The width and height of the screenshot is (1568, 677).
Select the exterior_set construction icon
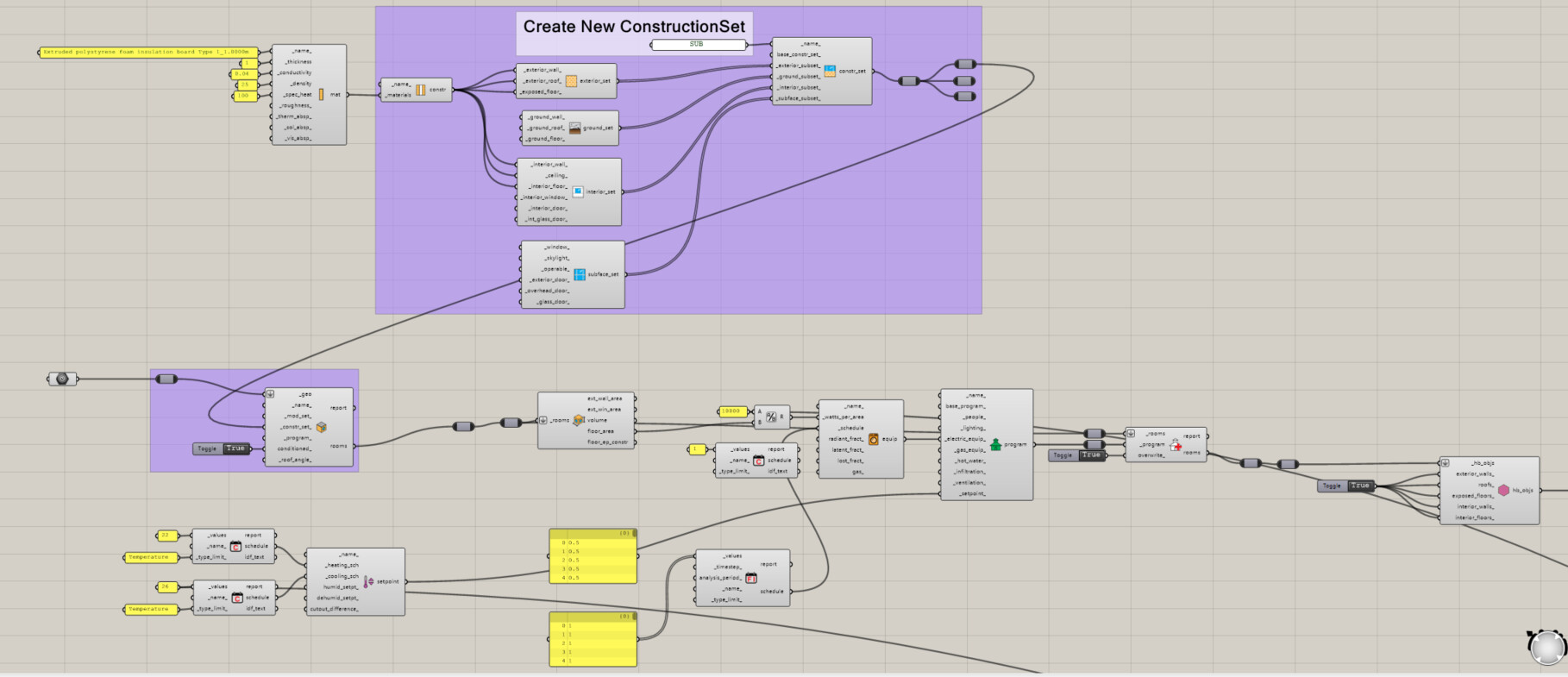pos(571,81)
